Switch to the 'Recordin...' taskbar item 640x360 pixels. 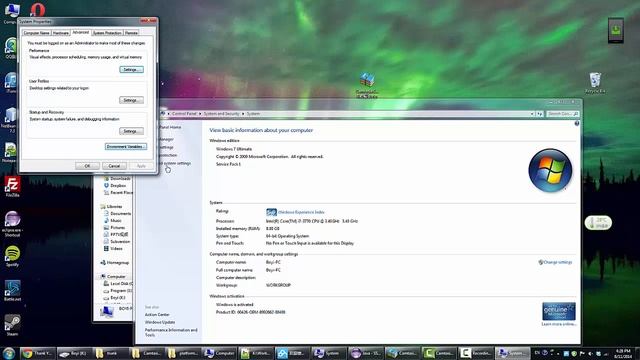pyautogui.click(x=475, y=353)
